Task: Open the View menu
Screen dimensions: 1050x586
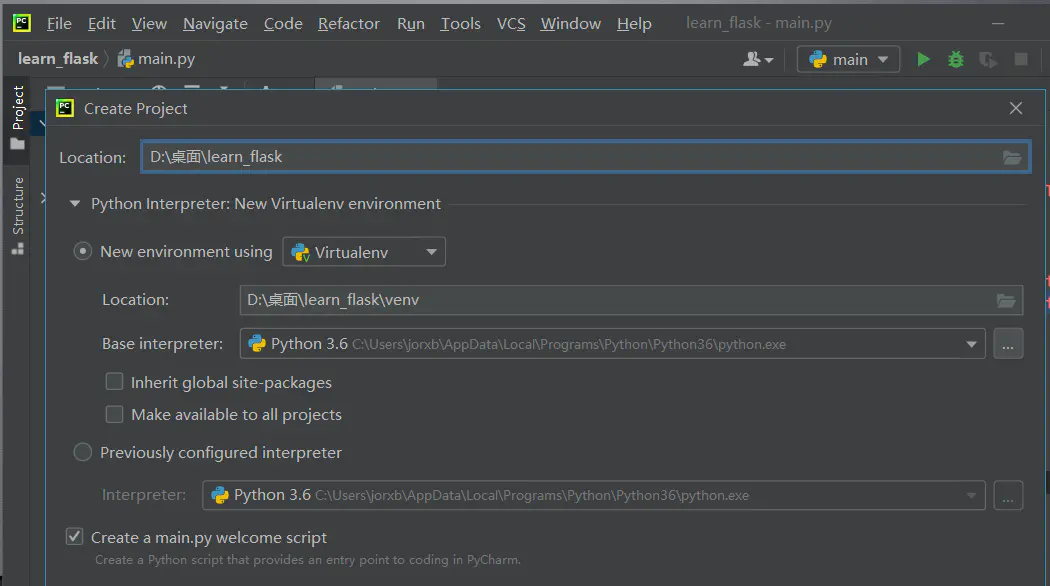Action: [x=149, y=23]
